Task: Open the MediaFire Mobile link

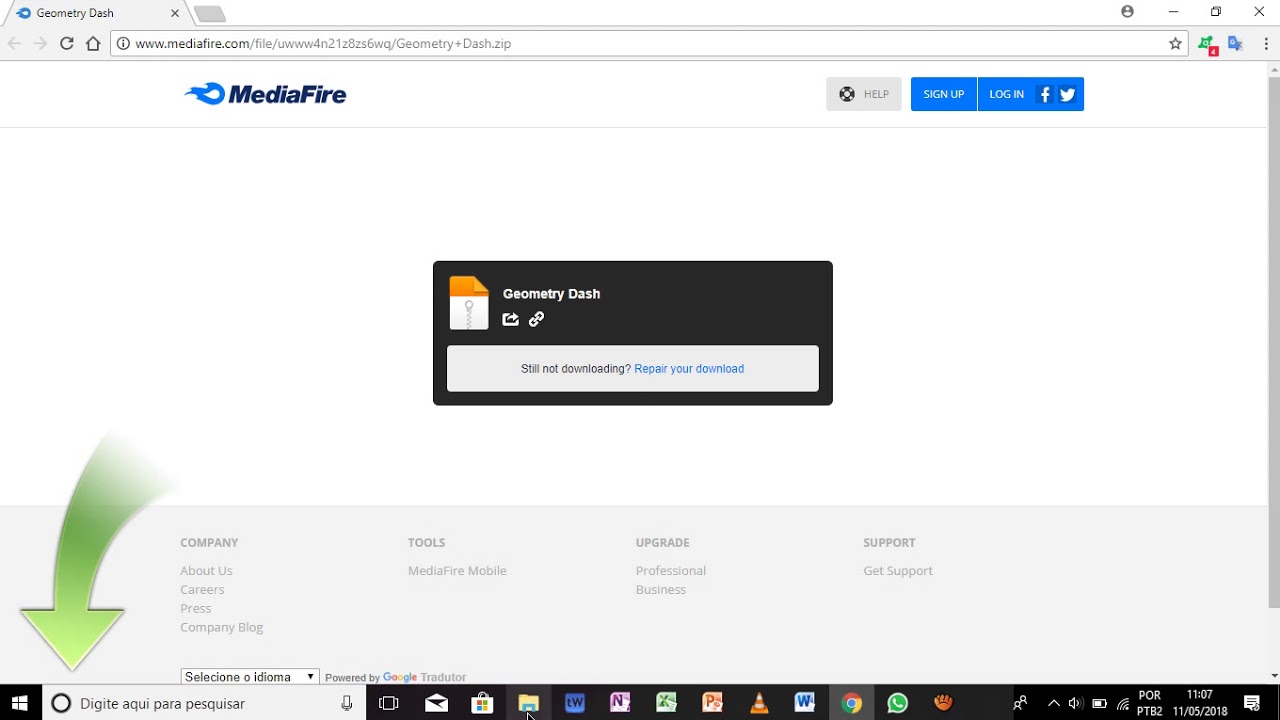Action: (457, 570)
